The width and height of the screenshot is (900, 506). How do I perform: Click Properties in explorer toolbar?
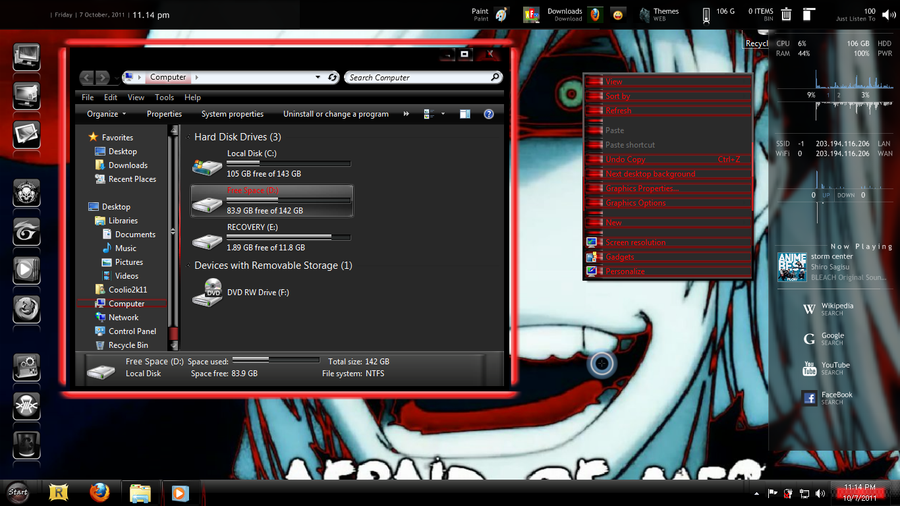(164, 114)
